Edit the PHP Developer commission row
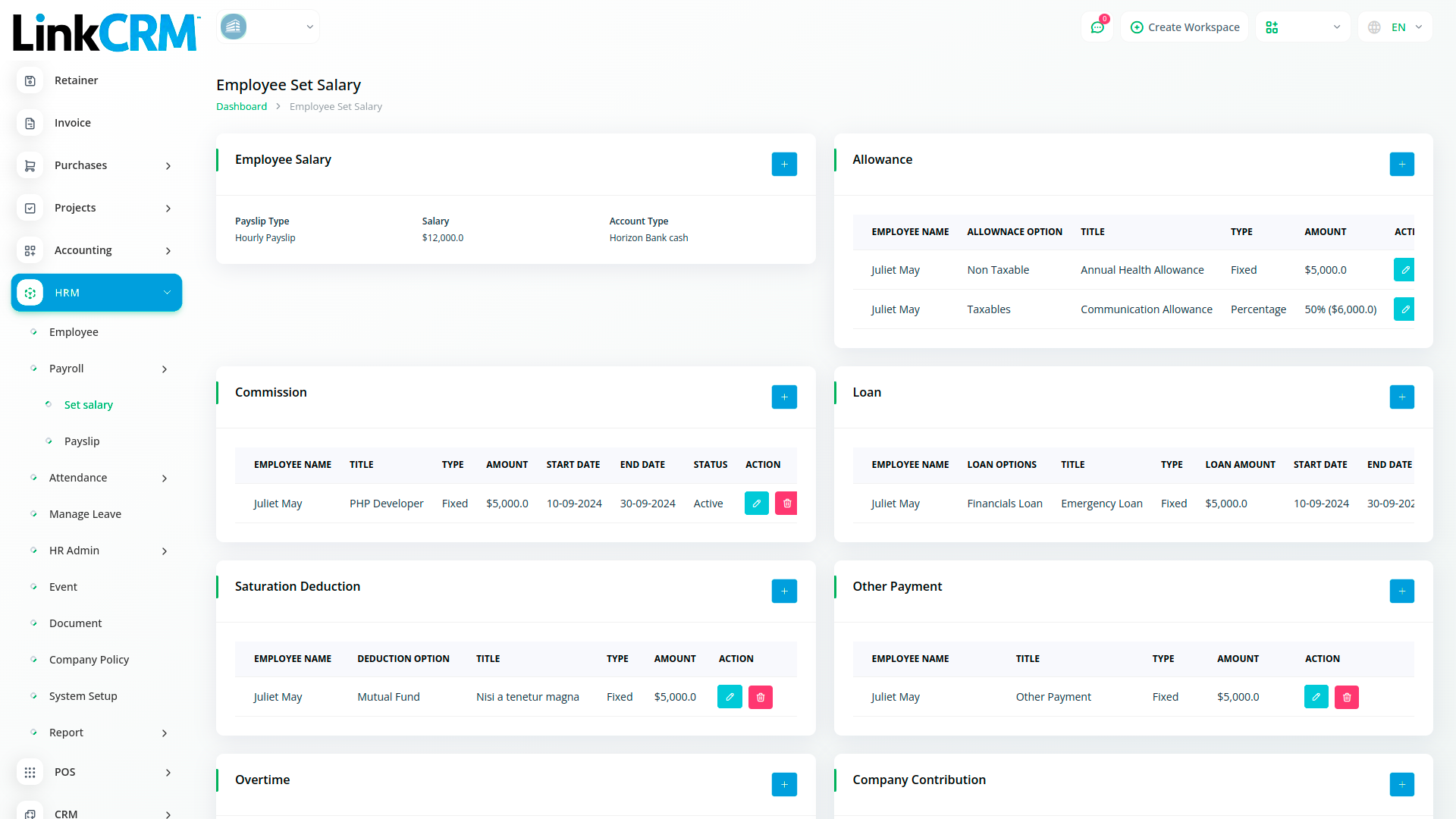 pos(756,504)
